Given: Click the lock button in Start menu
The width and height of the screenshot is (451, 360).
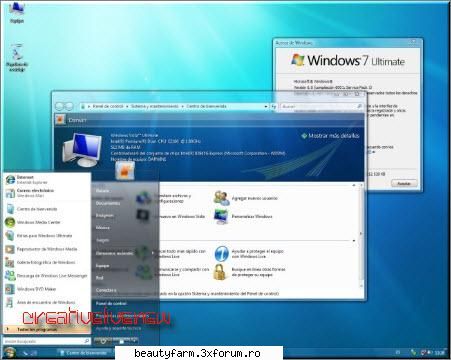Looking at the screenshot, I should point(122,341).
